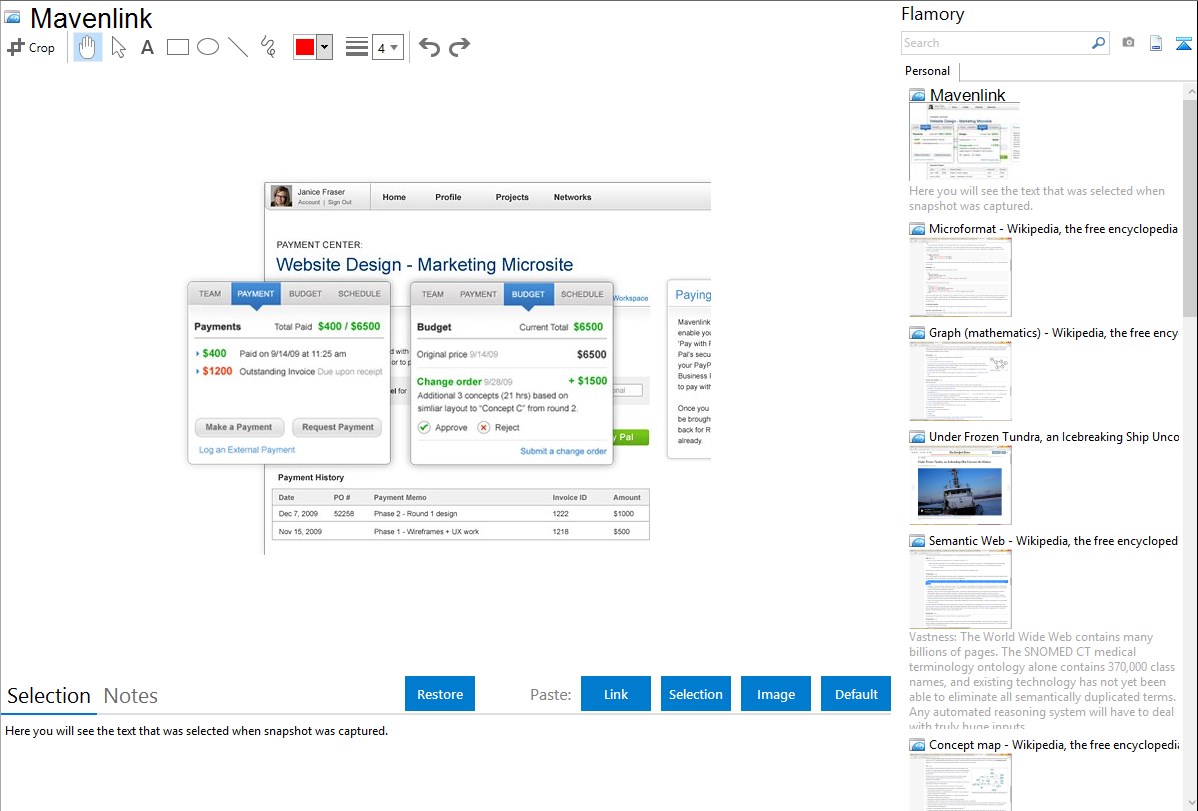Click icon beside Graph (mathematics) entry

[917, 333]
